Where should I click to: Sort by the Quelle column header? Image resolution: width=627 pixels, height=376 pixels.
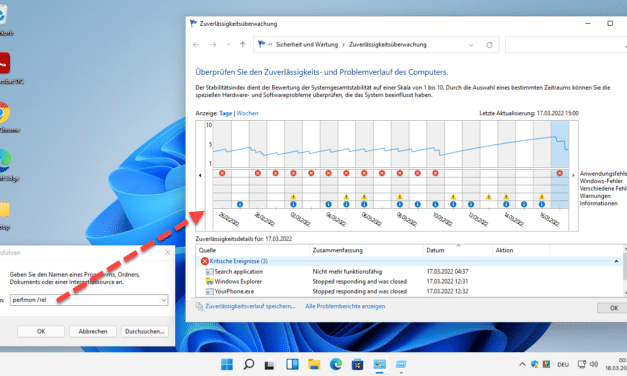coord(253,250)
